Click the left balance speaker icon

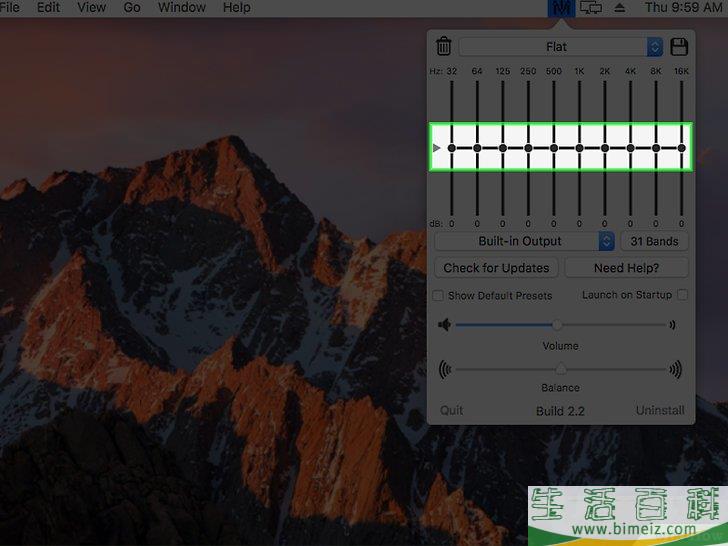445,369
